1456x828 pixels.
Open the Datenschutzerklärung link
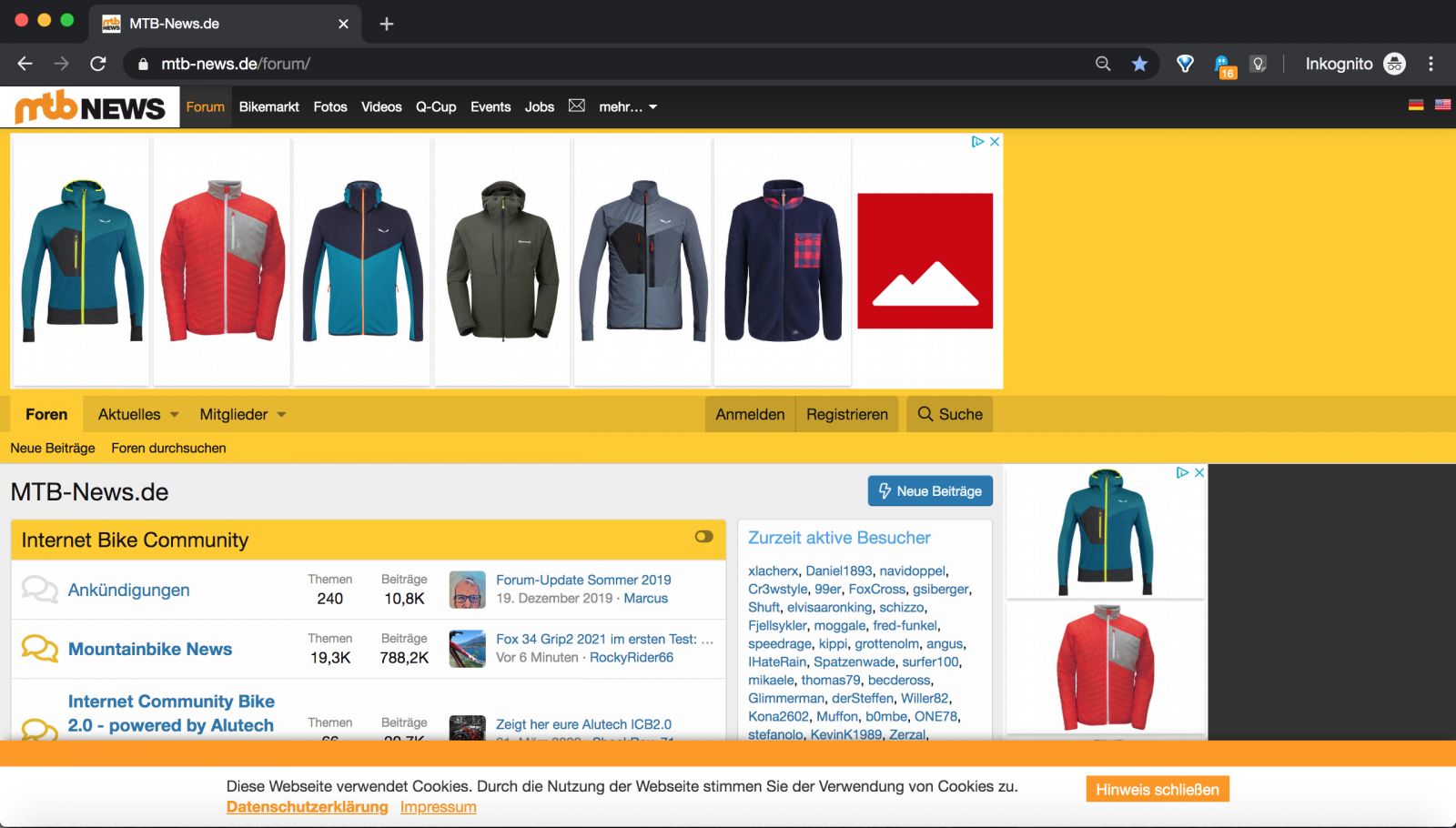307,807
